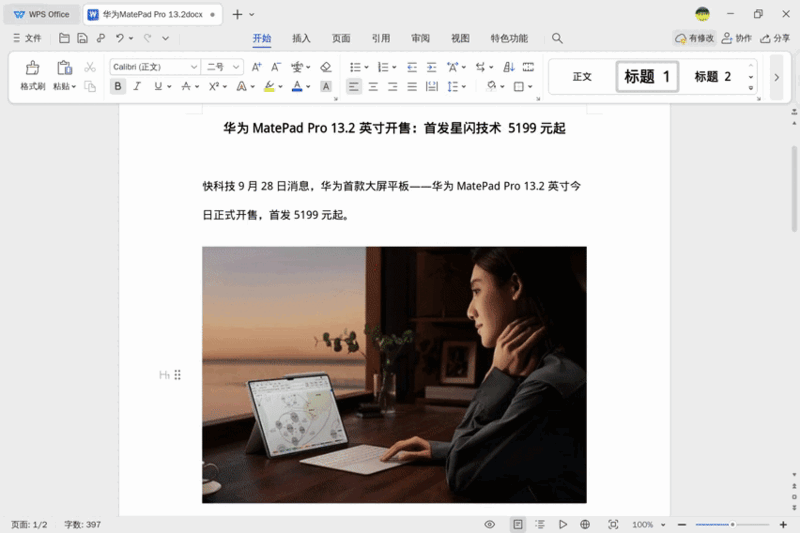Expand the zoom percentage 100% dropdown
The image size is (800, 533).
coord(660,524)
